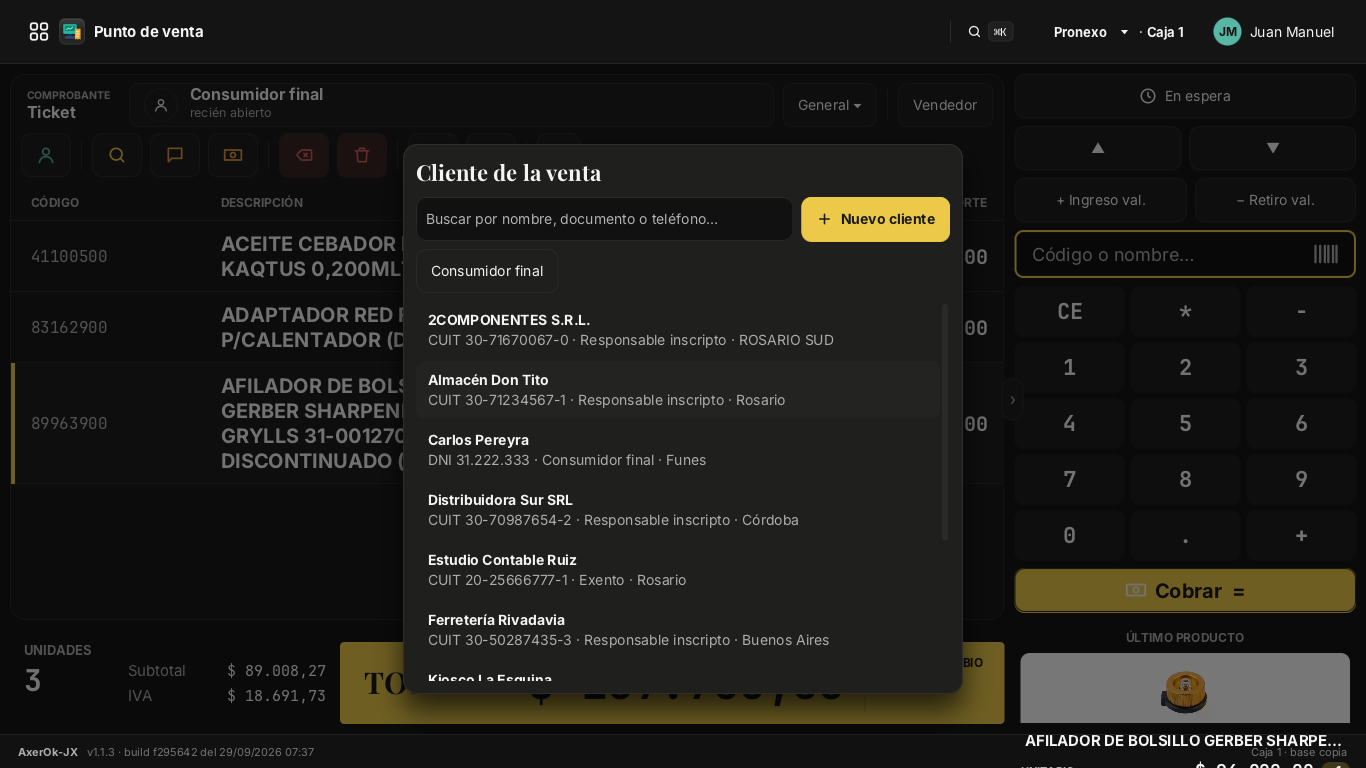1366x768 pixels.
Task: Click the red backspace delete-item icon
Action: click(x=304, y=155)
